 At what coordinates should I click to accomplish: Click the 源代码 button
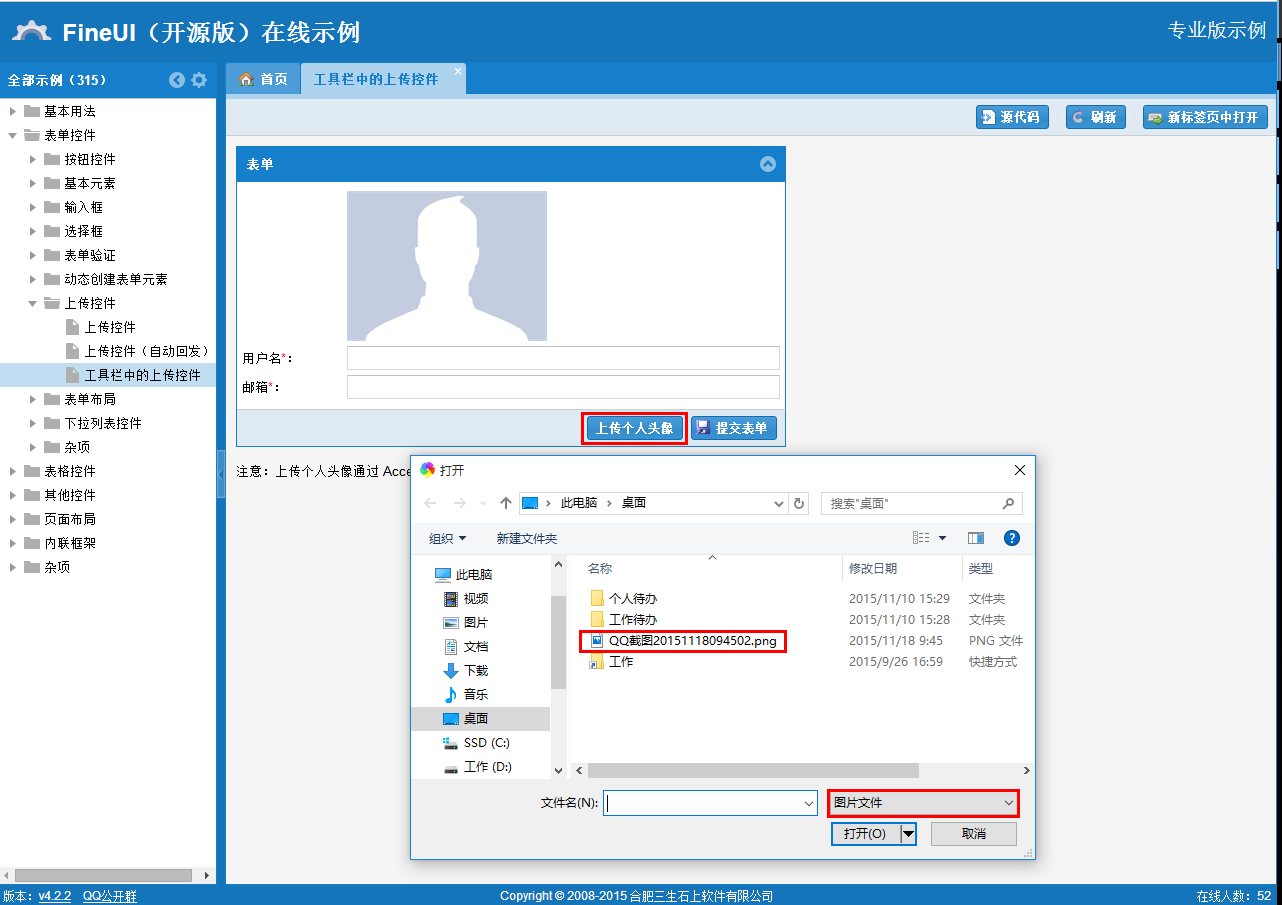coord(1012,117)
